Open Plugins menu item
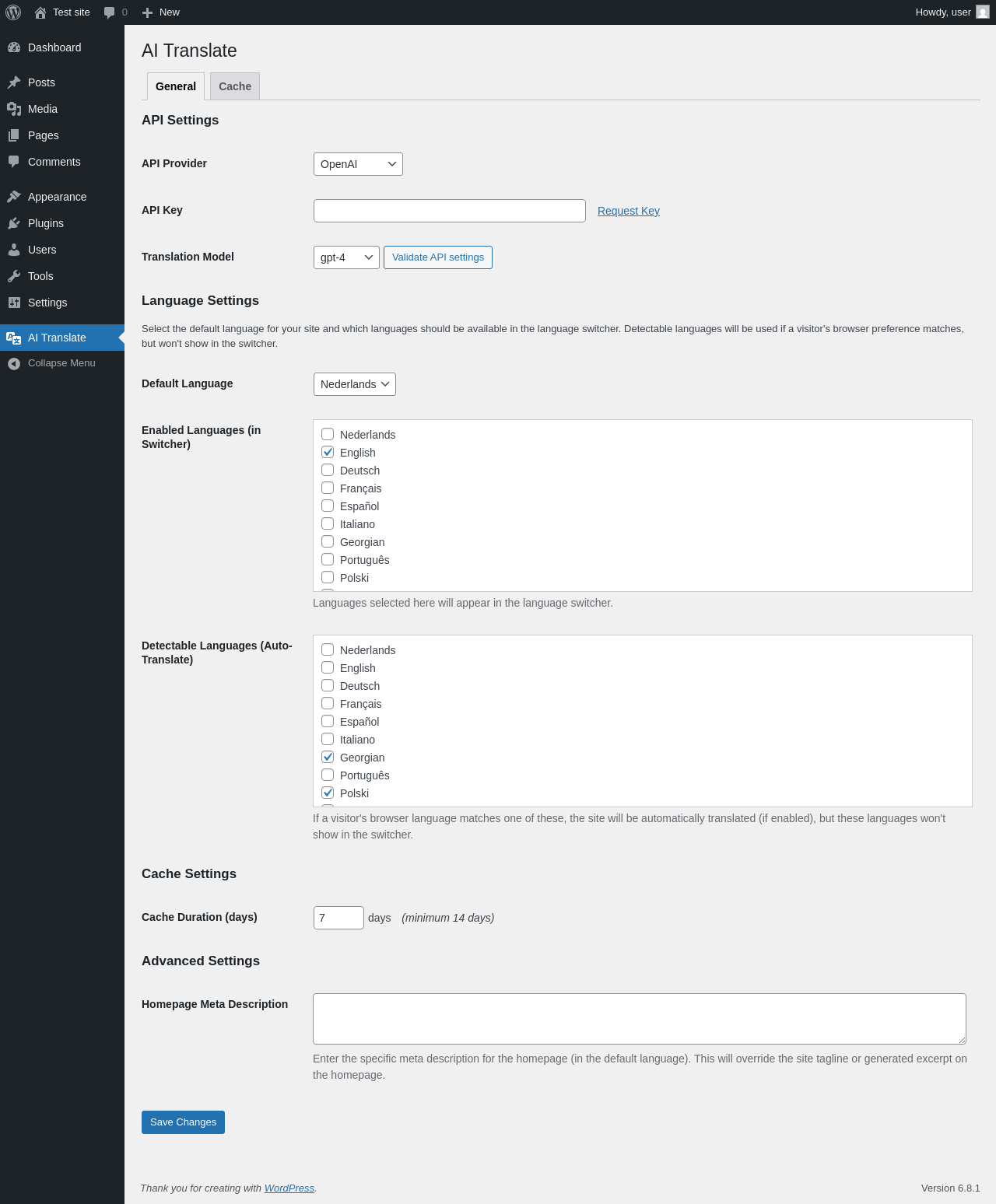 tap(62, 223)
